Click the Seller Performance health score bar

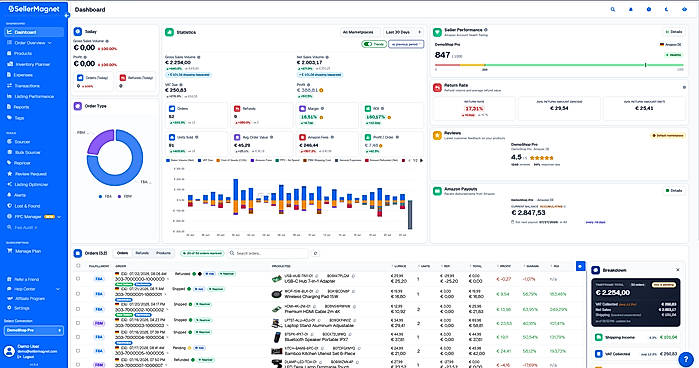point(559,65)
